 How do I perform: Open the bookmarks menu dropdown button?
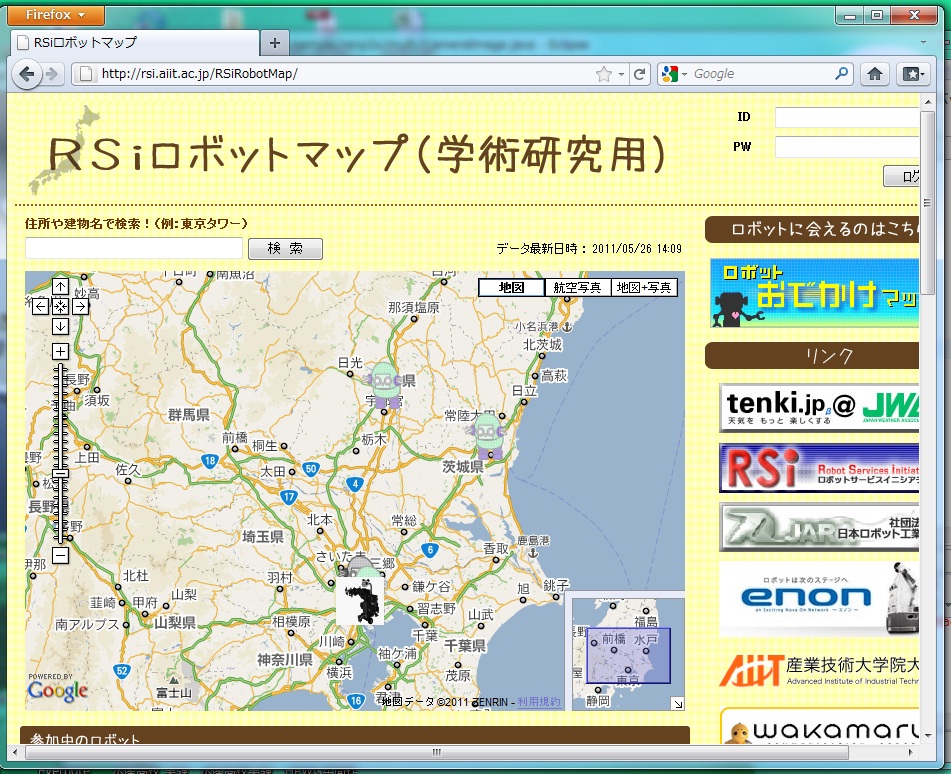[x=911, y=74]
